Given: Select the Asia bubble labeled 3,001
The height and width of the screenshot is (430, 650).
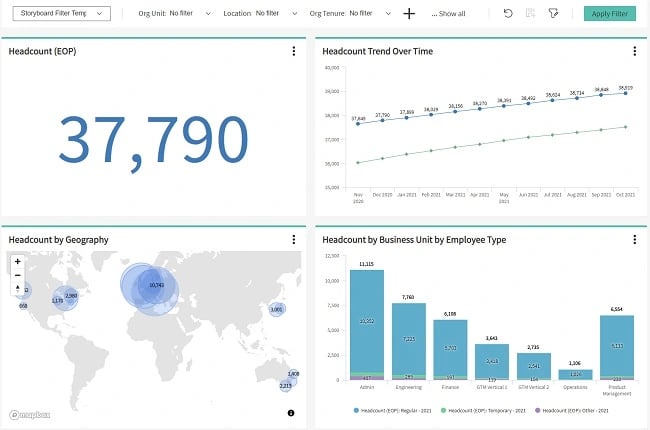Looking at the screenshot, I should 276,309.
